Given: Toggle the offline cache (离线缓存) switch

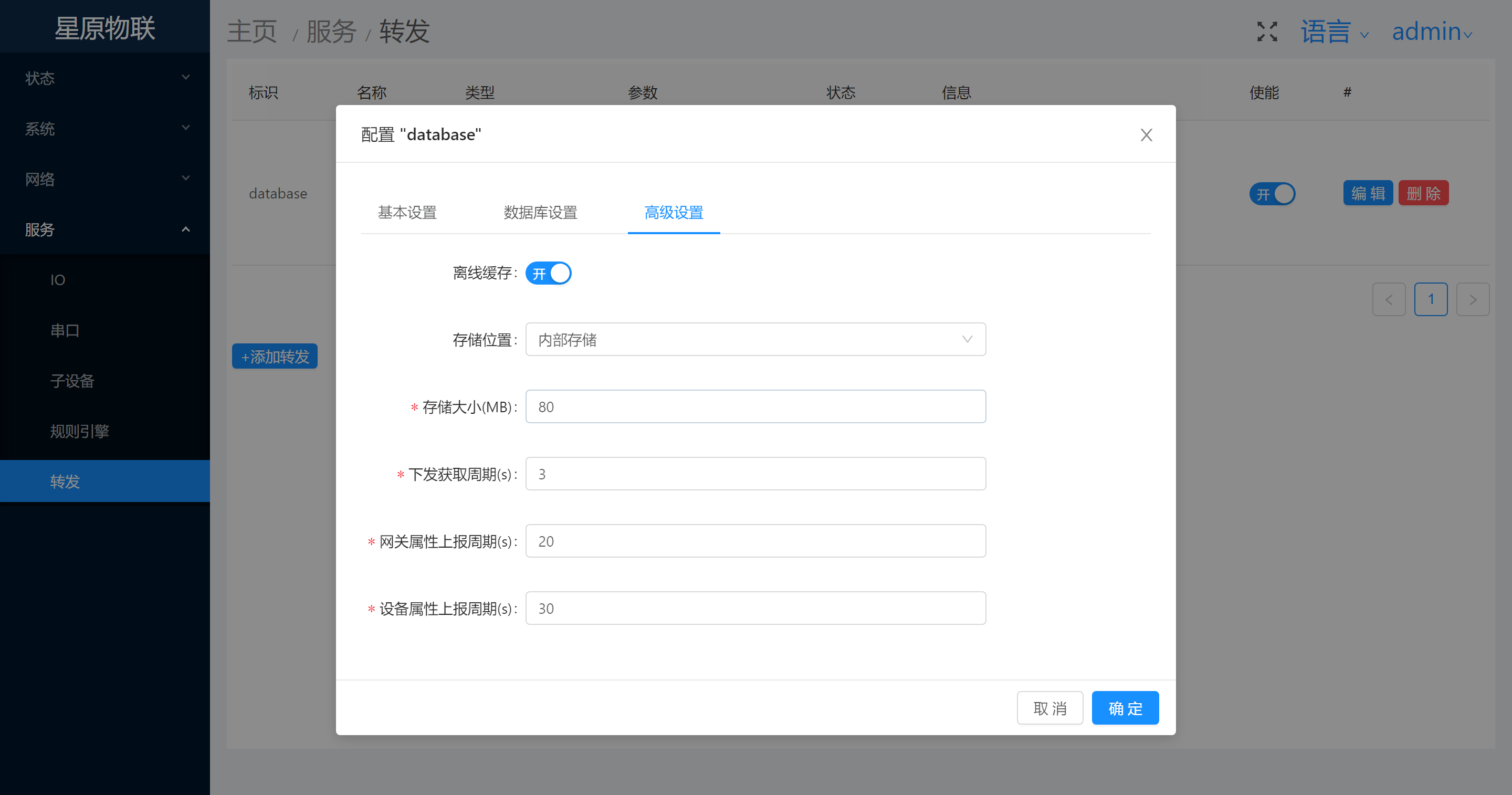Looking at the screenshot, I should [548, 273].
